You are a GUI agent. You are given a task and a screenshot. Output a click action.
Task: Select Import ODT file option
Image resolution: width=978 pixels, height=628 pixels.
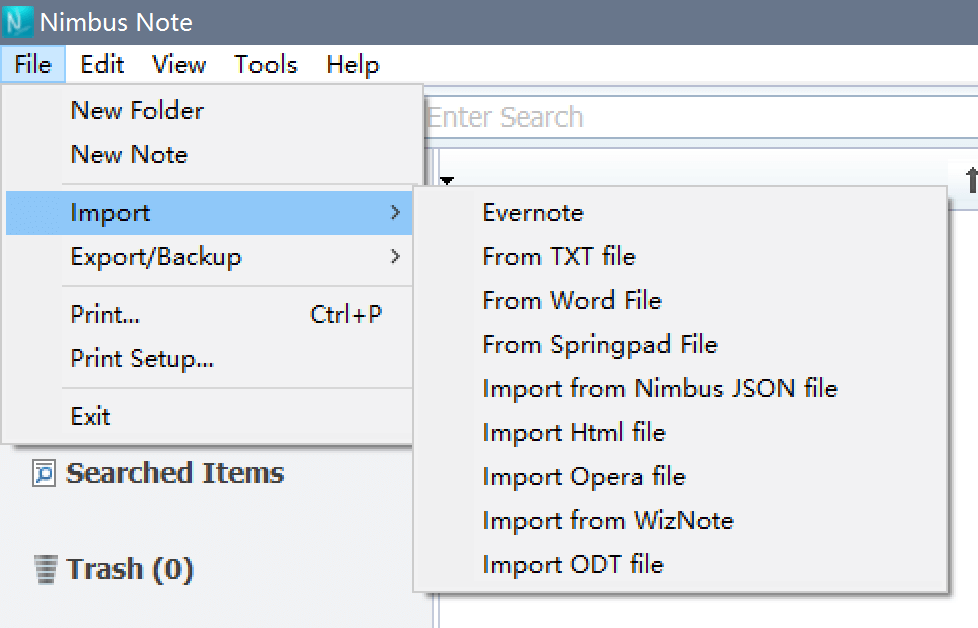coord(680,564)
